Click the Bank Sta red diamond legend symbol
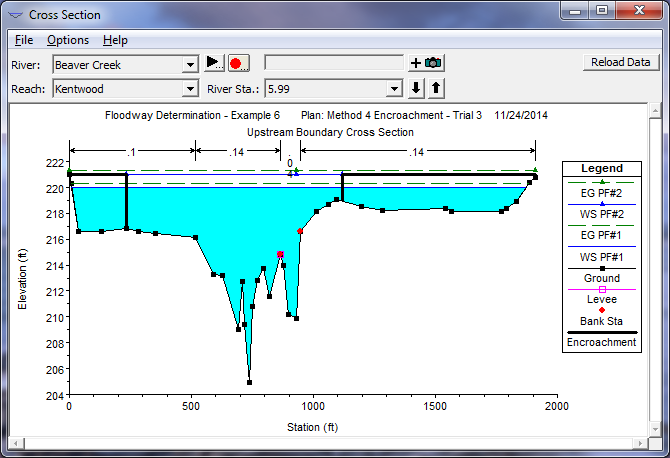The height and width of the screenshot is (458, 670). [x=602, y=310]
